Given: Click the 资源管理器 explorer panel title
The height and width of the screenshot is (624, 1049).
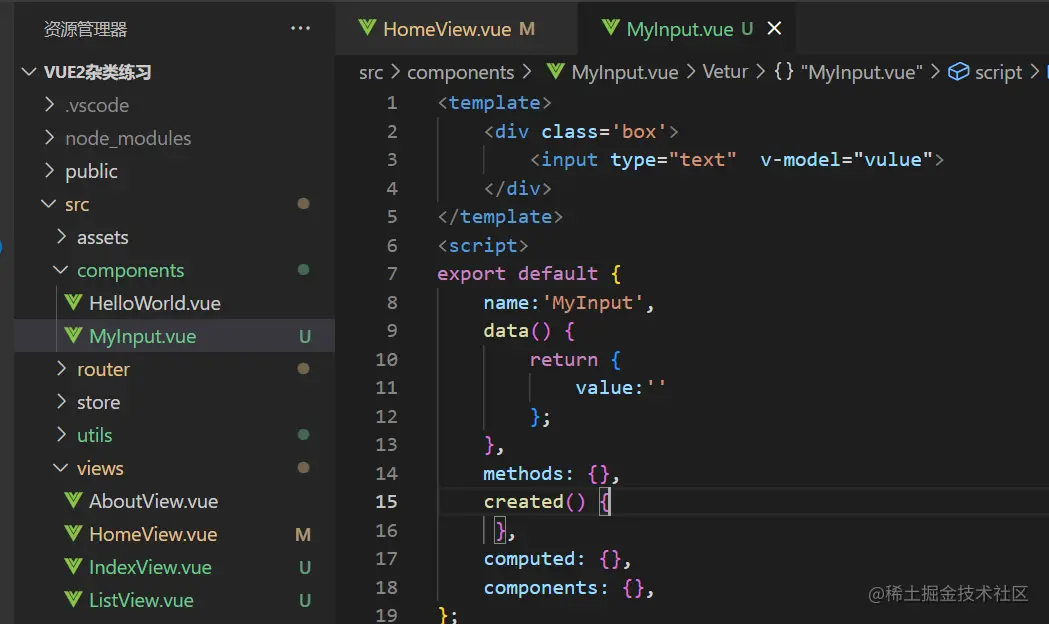Looking at the screenshot, I should click(85, 29).
